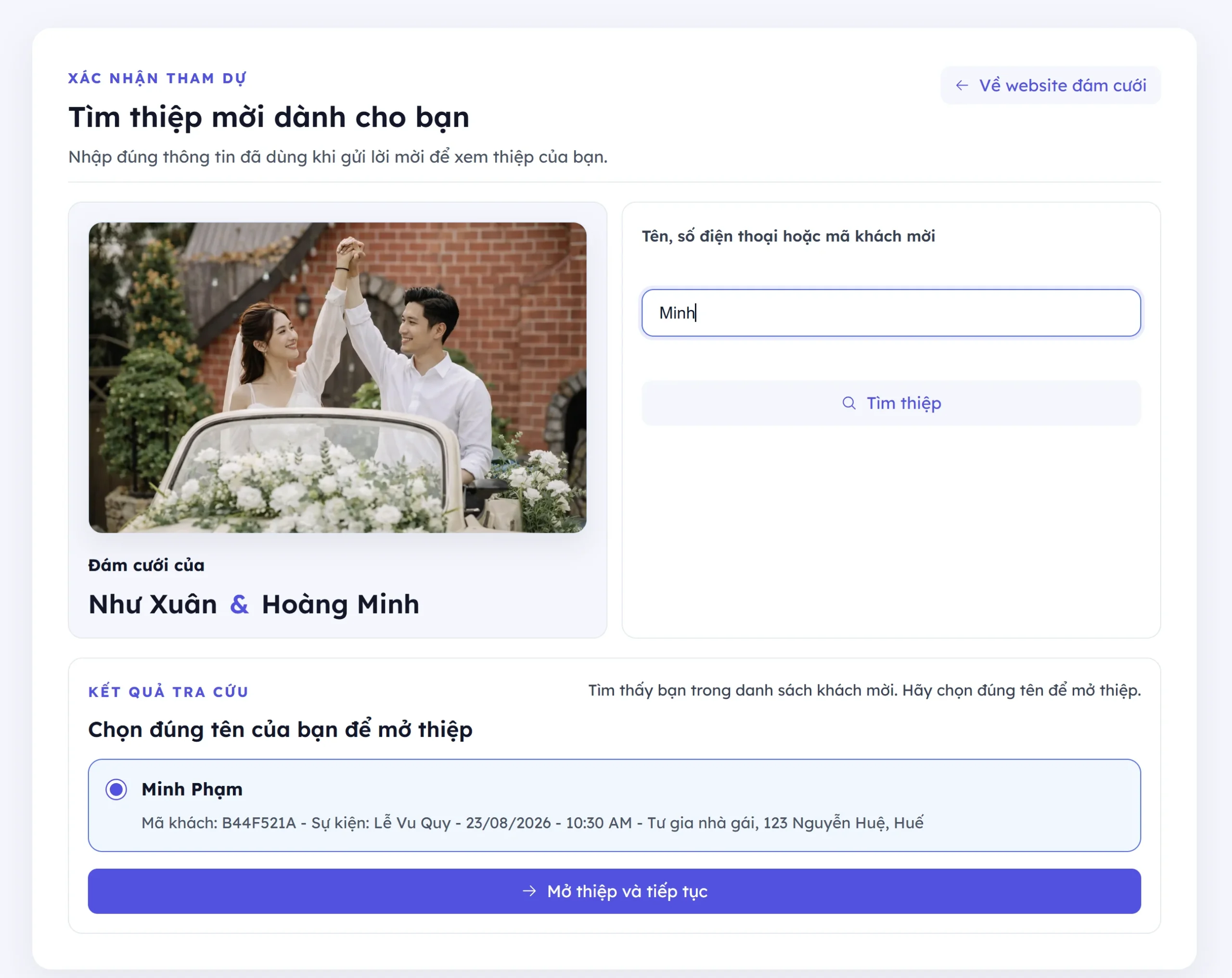This screenshot has width=1232, height=978.
Task: Click the Tìm thấy bạn trong danh sách message
Action: pos(864,691)
